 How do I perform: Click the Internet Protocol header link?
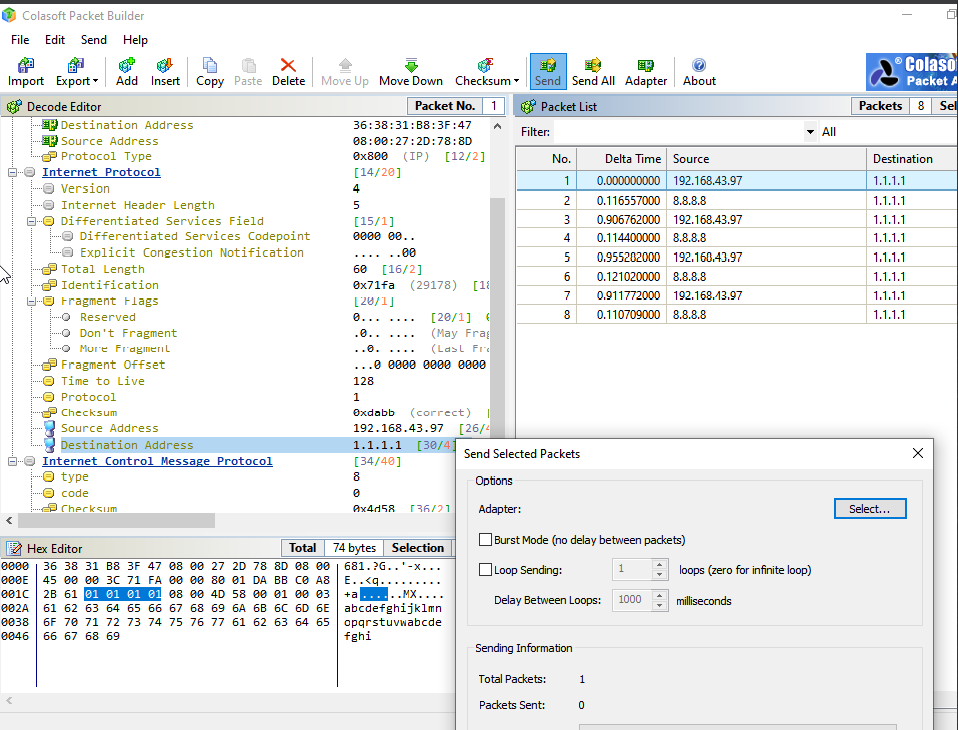click(x=101, y=172)
